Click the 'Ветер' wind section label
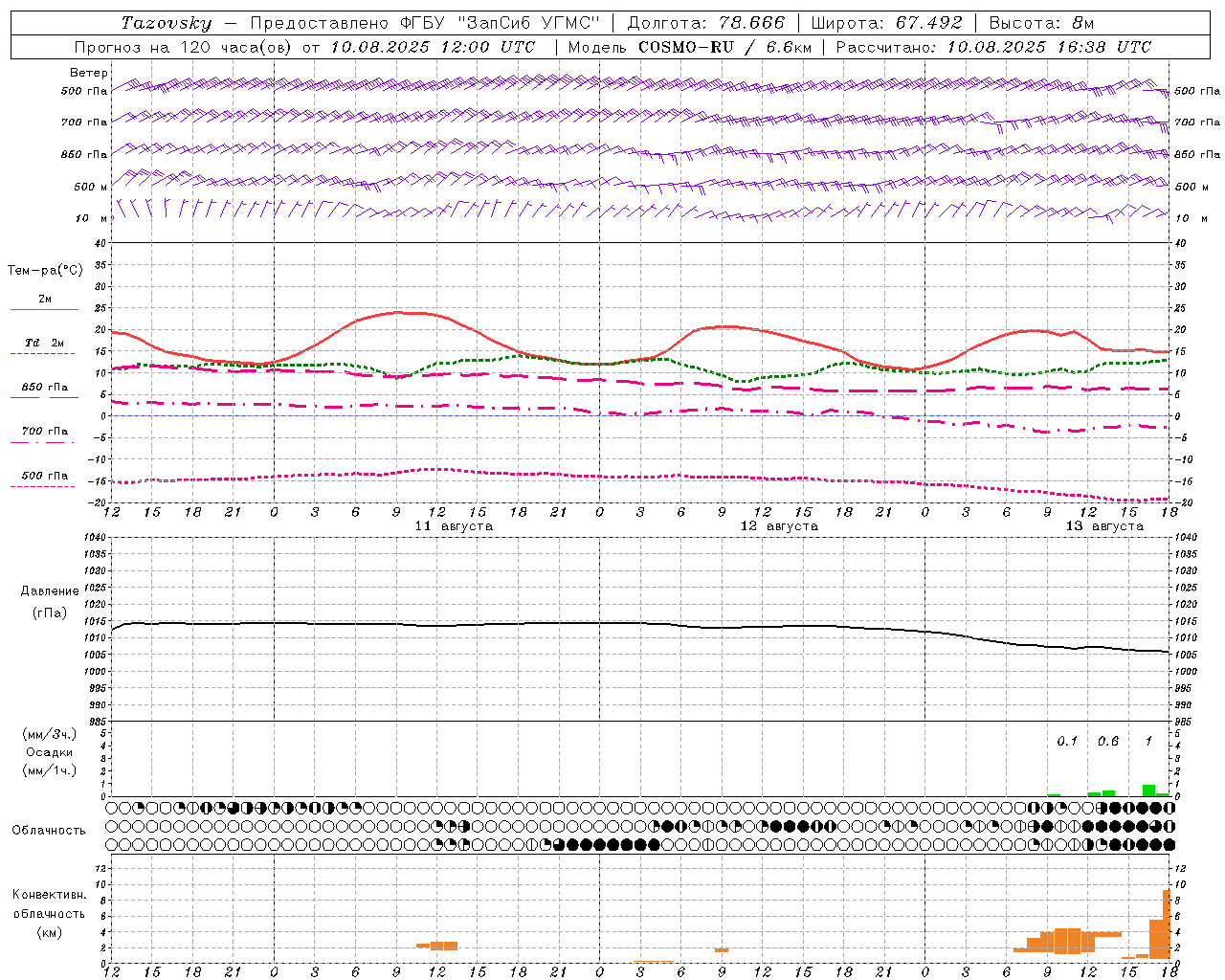This screenshot has height=980, width=1225. point(89,73)
